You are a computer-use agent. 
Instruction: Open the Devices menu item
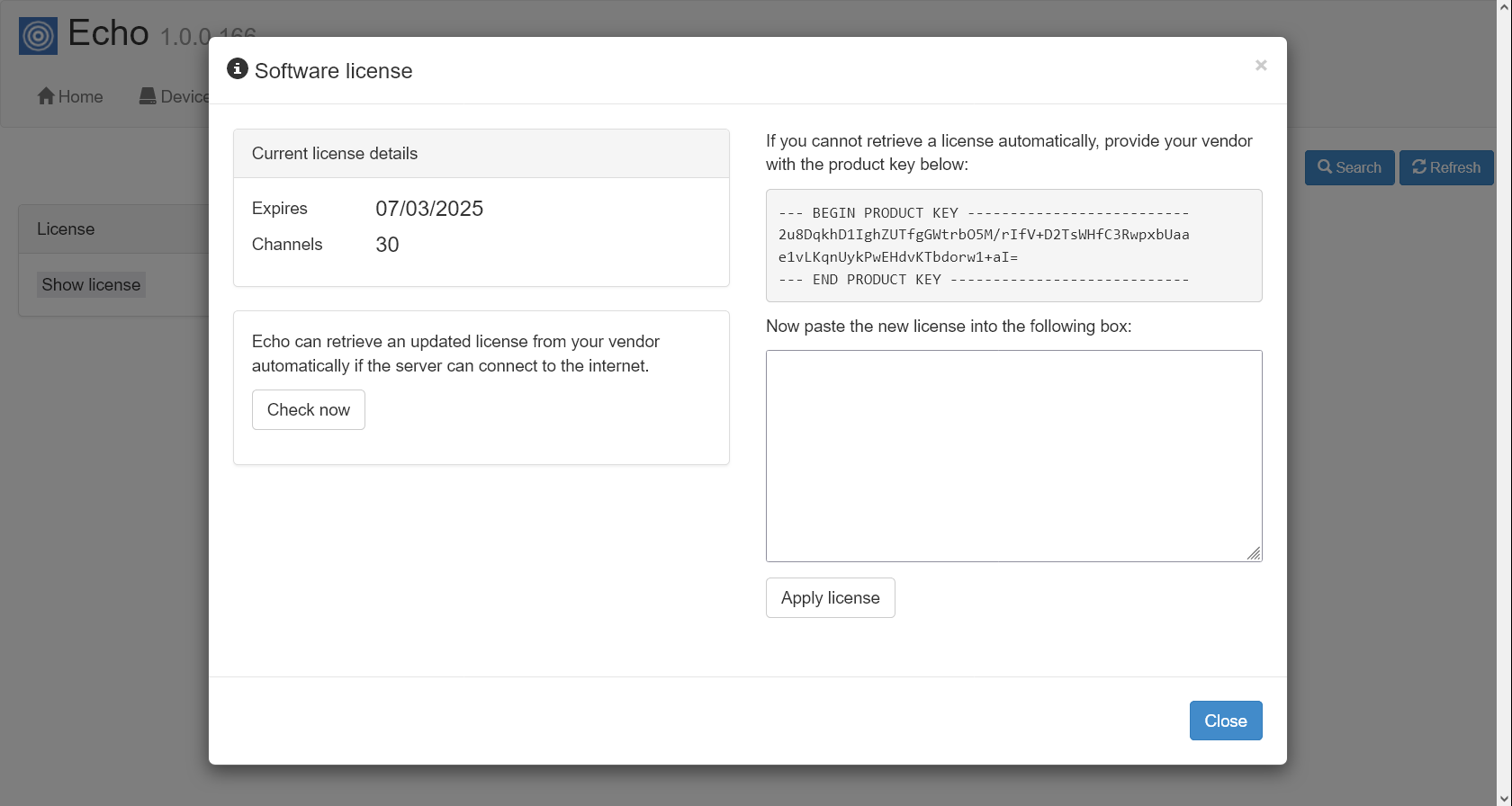pyautogui.click(x=175, y=96)
